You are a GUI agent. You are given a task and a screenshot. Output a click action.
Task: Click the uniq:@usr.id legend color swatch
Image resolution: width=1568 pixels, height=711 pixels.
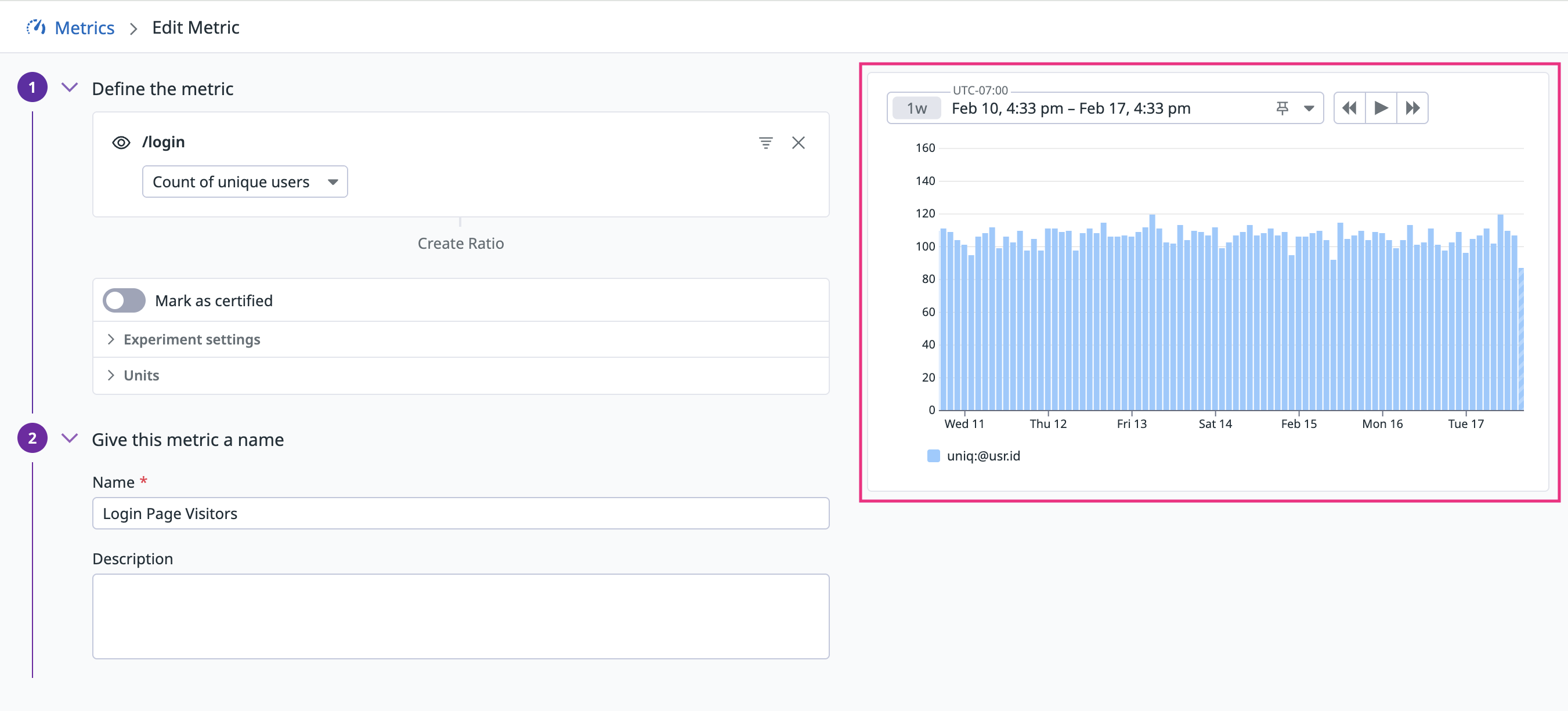pyautogui.click(x=933, y=456)
